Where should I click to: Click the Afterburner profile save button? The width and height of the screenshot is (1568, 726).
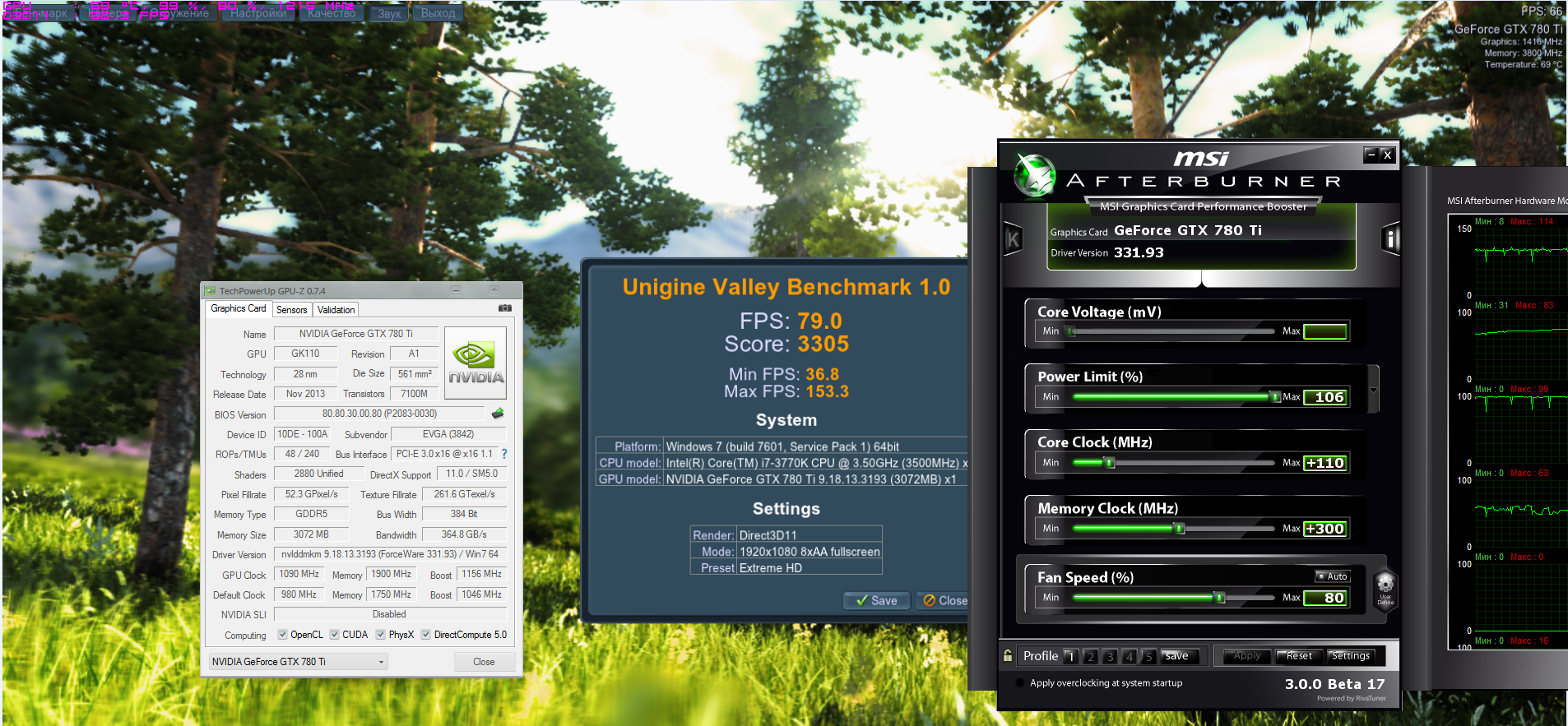coord(1177,656)
